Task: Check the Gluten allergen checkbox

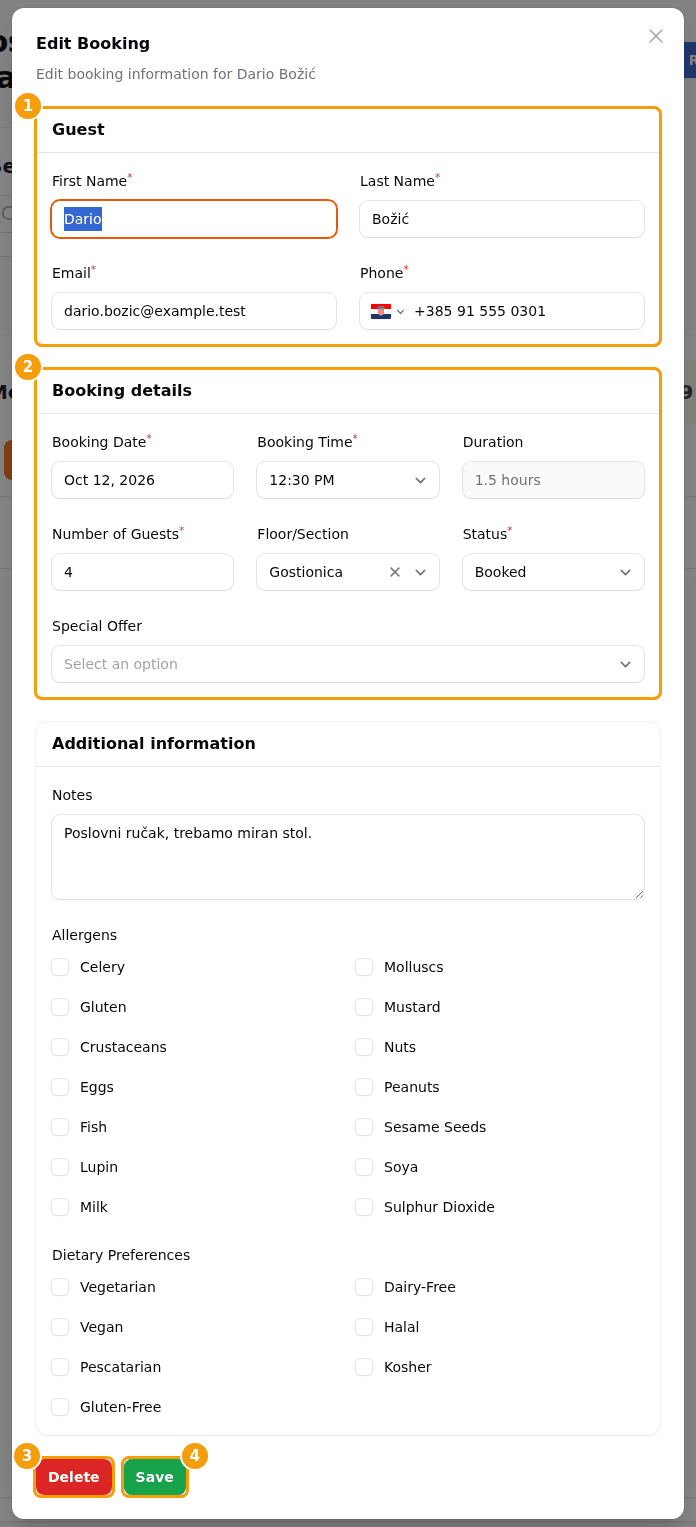Action: 60,1007
